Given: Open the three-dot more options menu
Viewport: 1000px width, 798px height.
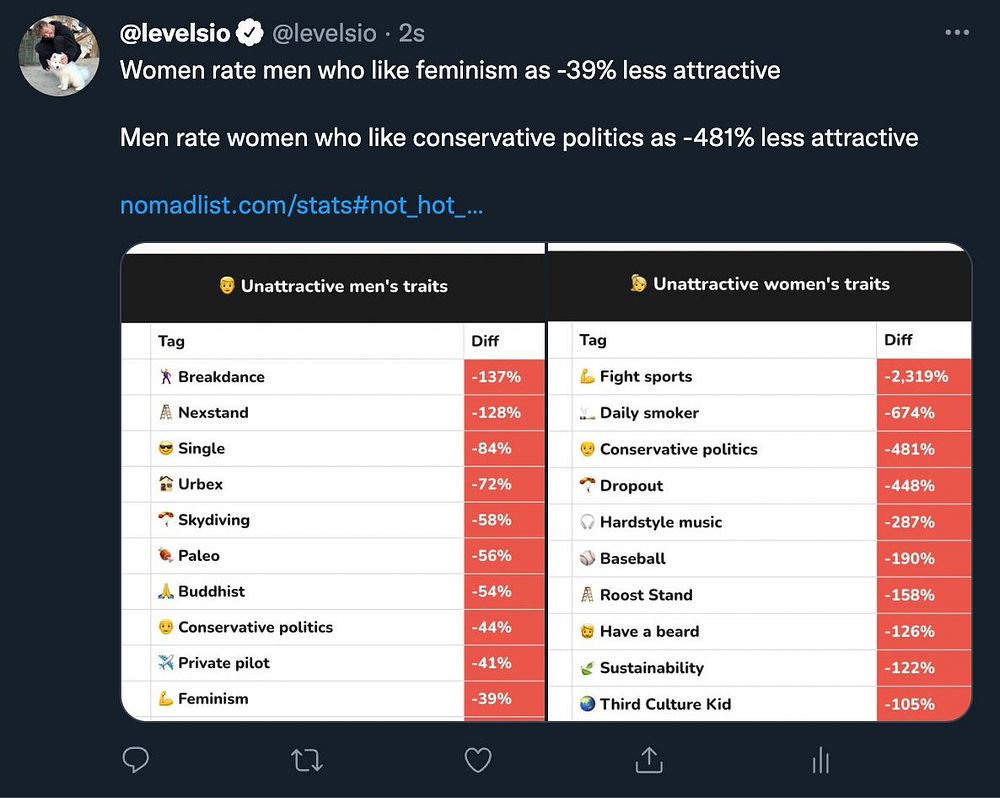Looking at the screenshot, I should click(957, 33).
